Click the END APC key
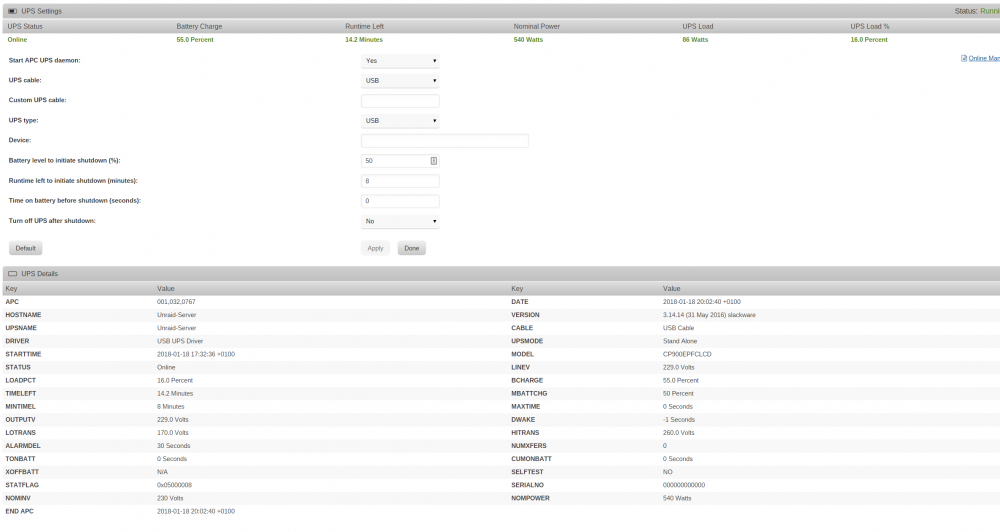This screenshot has width=1000, height=532. pyautogui.click(x=19, y=512)
